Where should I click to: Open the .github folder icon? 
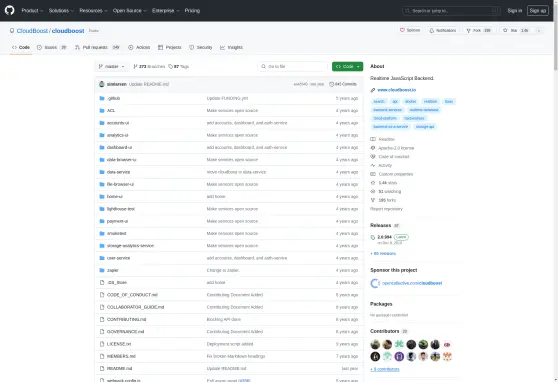tap(102, 98)
